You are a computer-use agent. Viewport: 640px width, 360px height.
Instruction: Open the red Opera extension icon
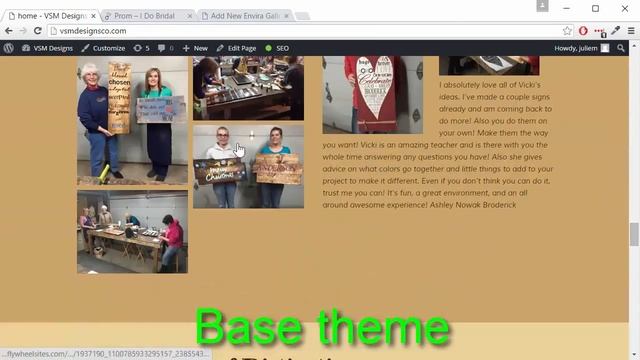click(583, 31)
